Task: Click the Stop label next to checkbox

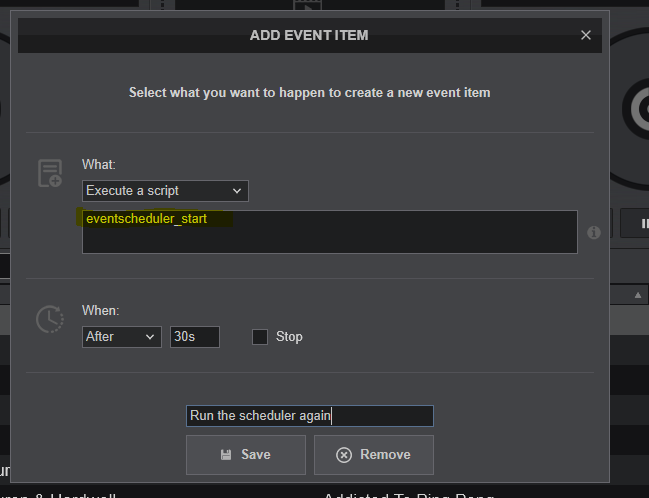Action: (289, 337)
